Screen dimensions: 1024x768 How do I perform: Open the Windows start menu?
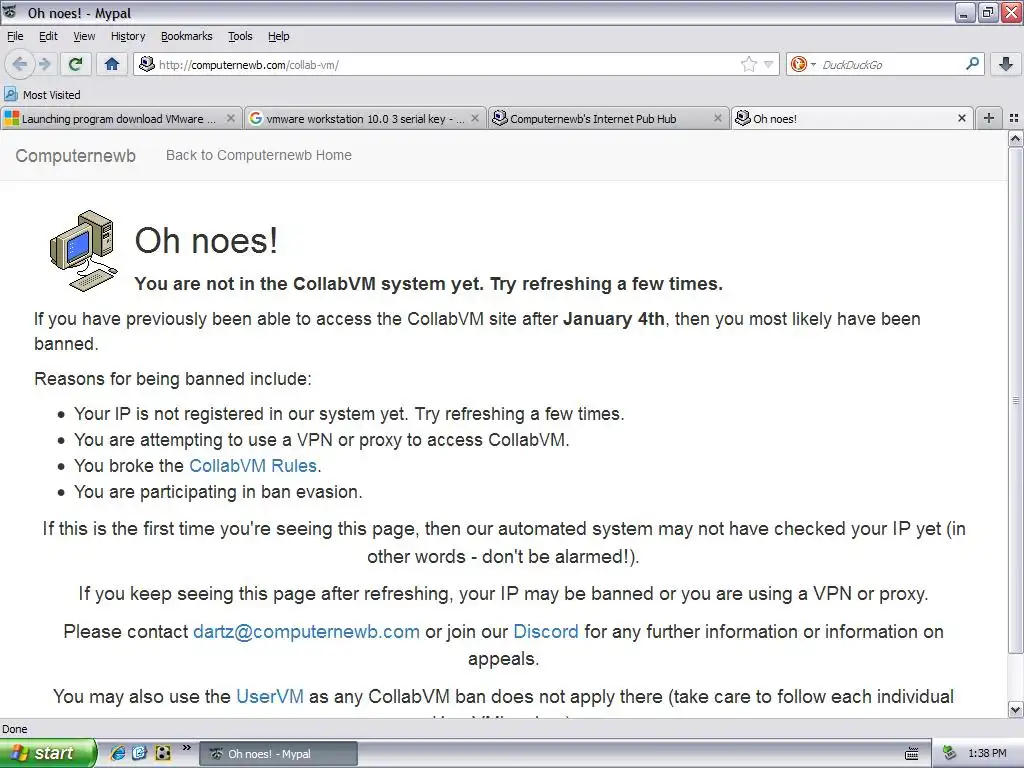tap(47, 753)
